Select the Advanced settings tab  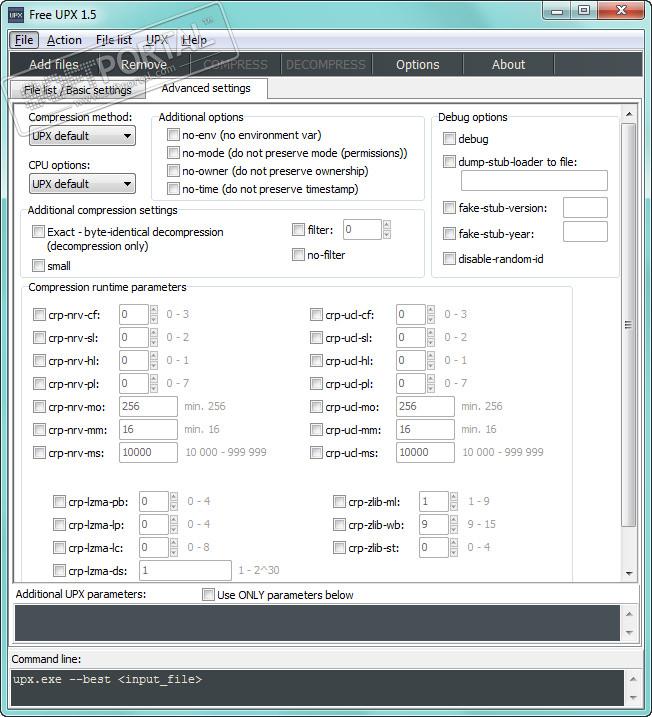click(206, 88)
